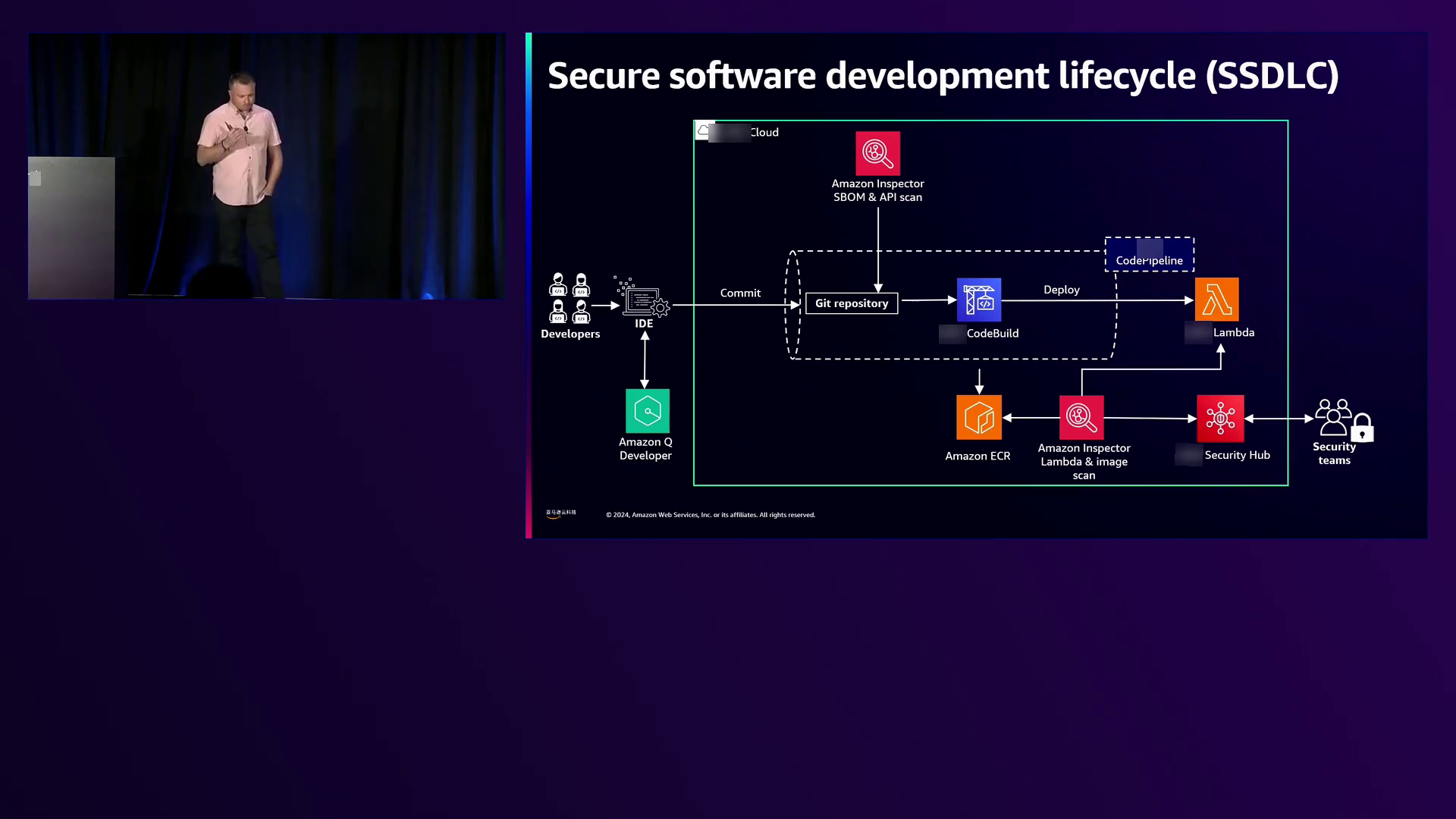This screenshot has height=819, width=1456.
Task: Click the 'Amazon Inspector SBOM & API scan' caption
Action: pyautogui.click(x=878, y=190)
